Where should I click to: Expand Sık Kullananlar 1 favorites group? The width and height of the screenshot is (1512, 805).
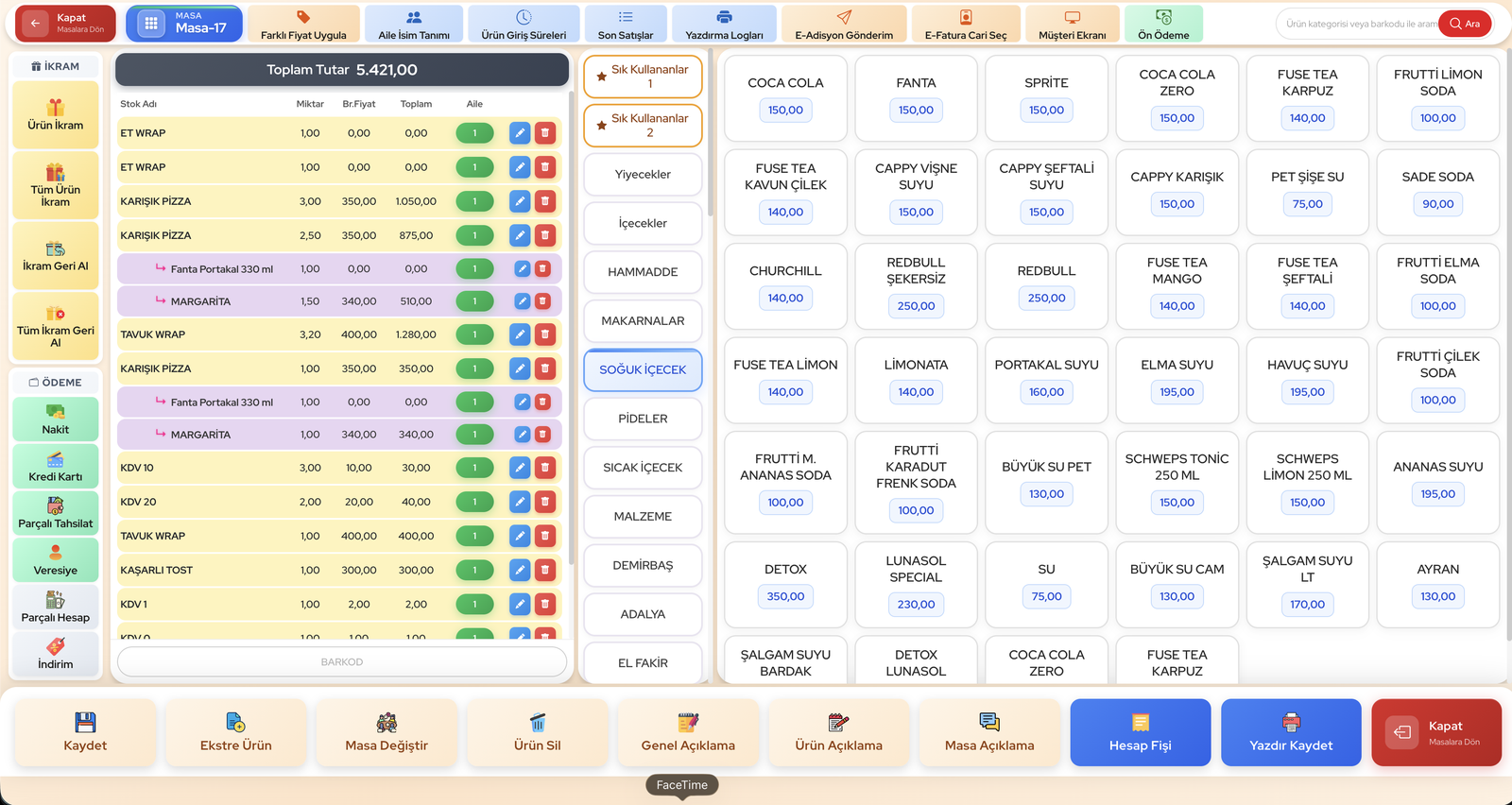(x=643, y=77)
